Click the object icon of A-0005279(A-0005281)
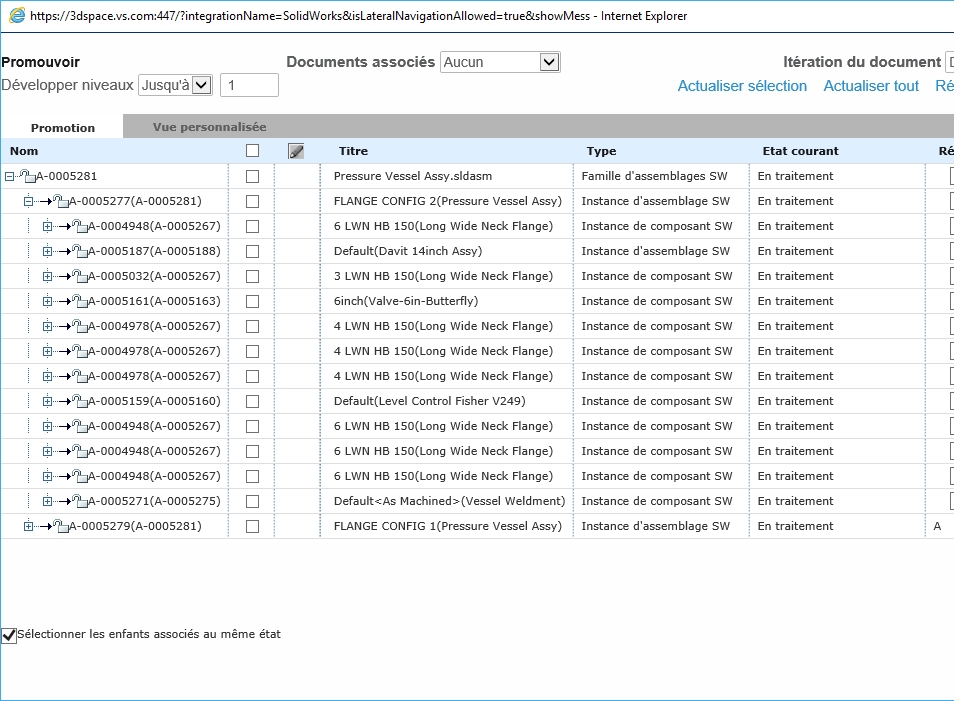 [61, 526]
